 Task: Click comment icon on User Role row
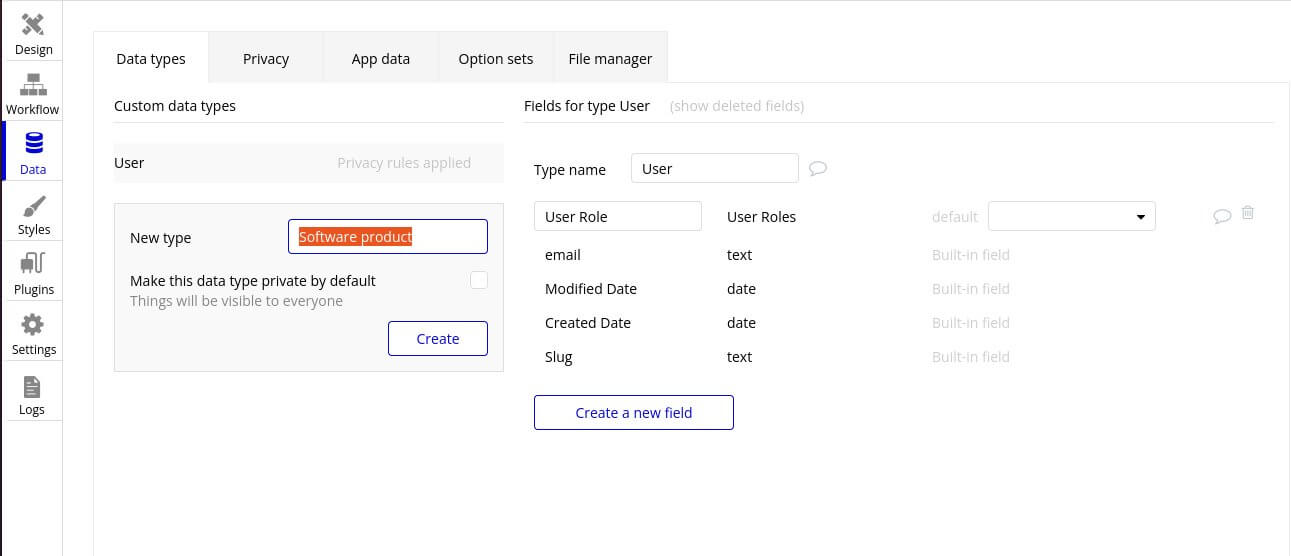[1221, 216]
